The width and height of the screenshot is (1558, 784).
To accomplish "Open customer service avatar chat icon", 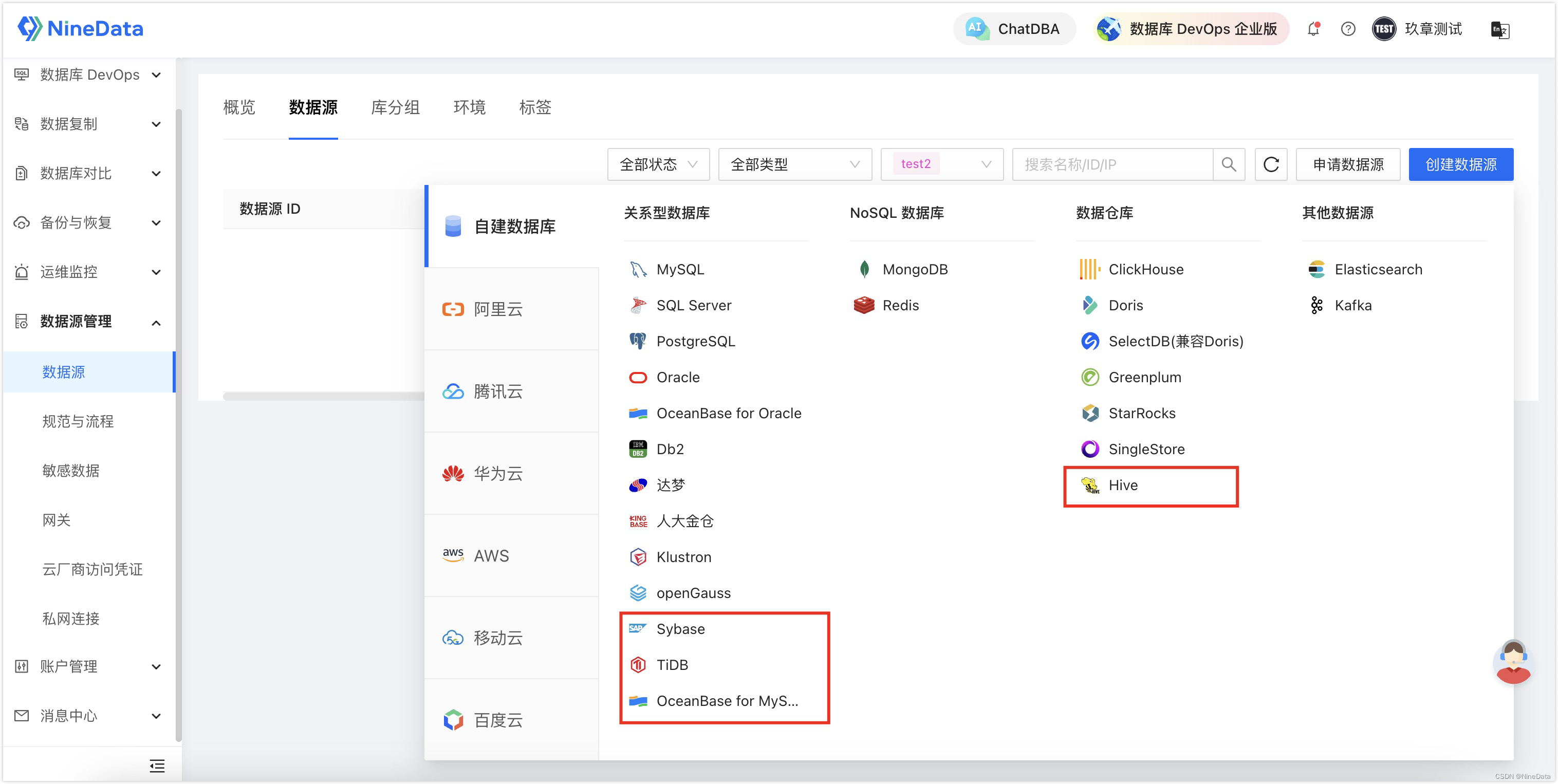I will [1513, 662].
